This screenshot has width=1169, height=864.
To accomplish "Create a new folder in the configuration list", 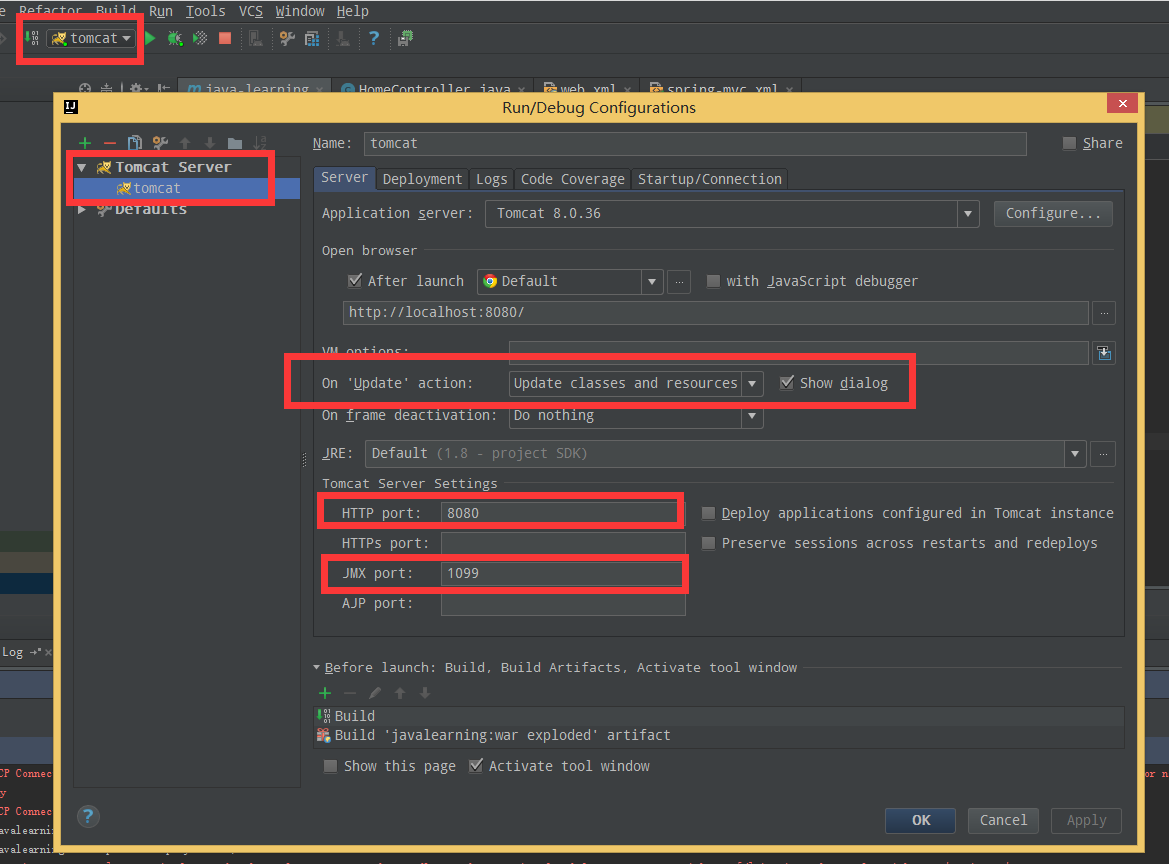I will (235, 142).
